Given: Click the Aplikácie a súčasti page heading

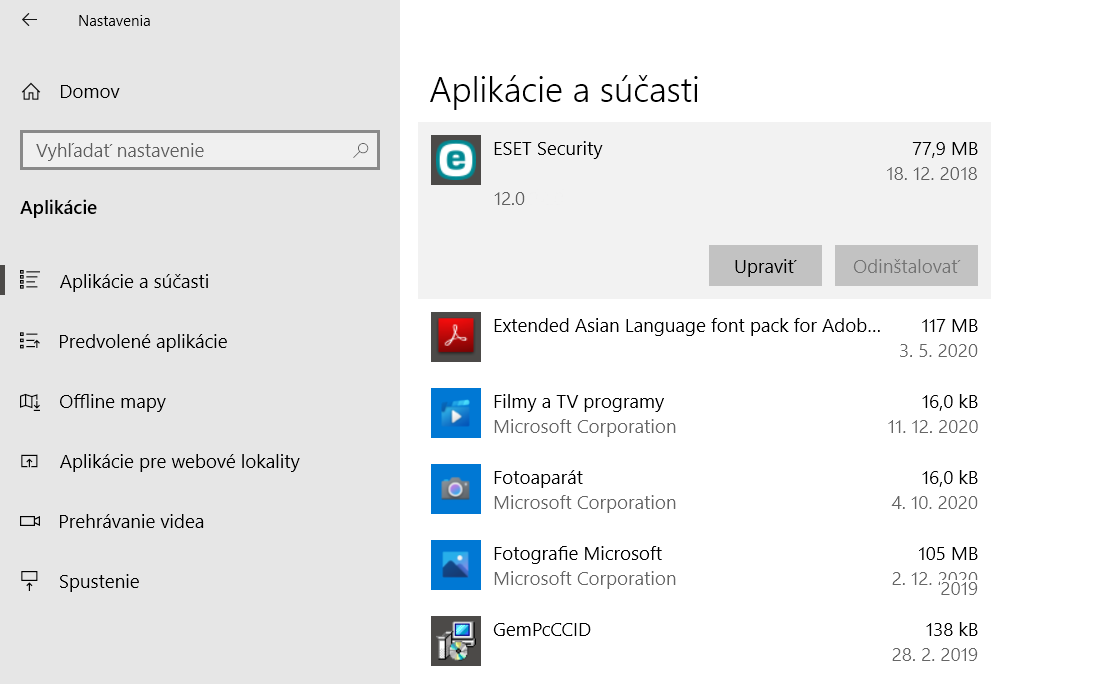Looking at the screenshot, I should 565,90.
